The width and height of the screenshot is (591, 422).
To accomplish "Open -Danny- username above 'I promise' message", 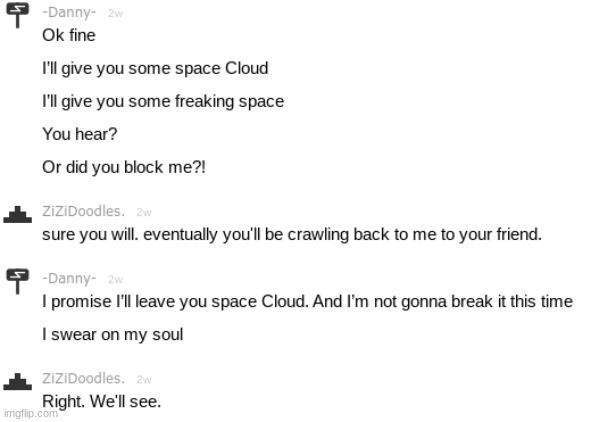I will point(69,278).
